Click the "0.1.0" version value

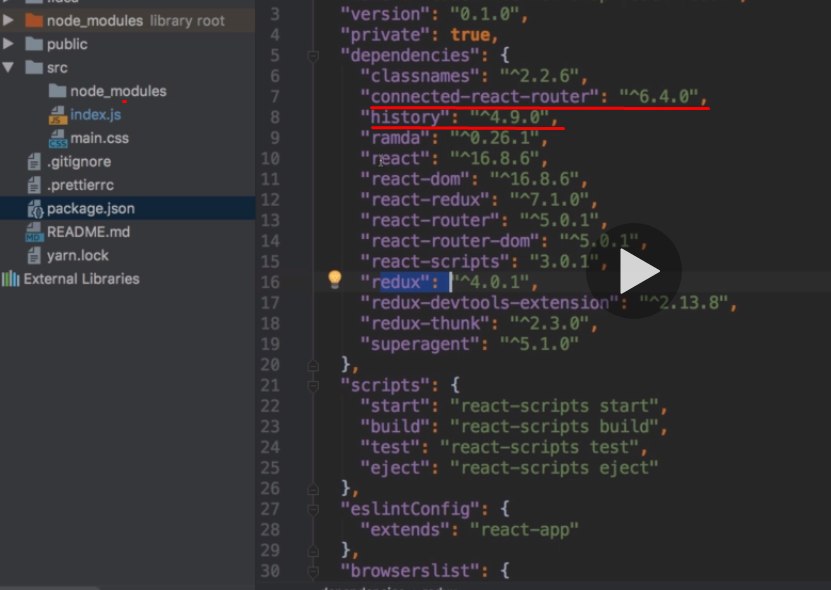click(485, 14)
